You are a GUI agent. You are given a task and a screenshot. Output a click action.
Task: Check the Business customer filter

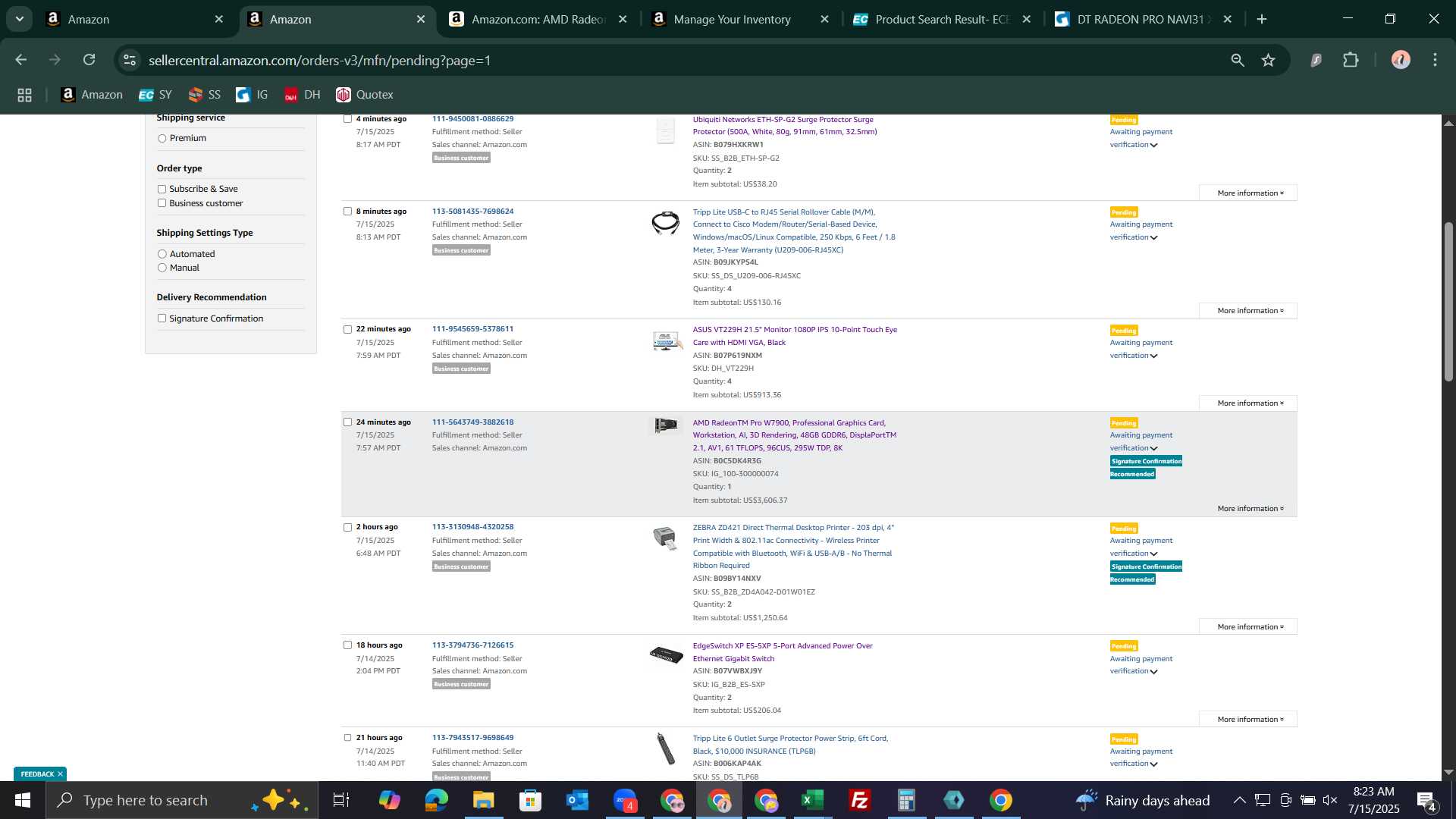click(162, 203)
